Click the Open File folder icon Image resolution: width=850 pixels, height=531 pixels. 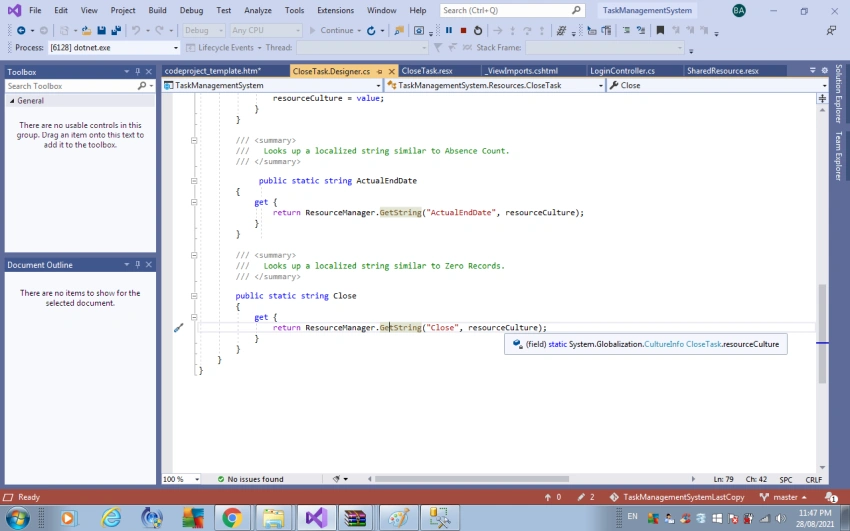pos(86,31)
